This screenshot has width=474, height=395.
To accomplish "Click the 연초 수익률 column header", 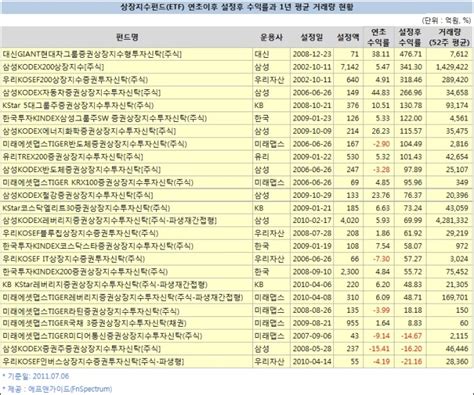I will 379,37.
